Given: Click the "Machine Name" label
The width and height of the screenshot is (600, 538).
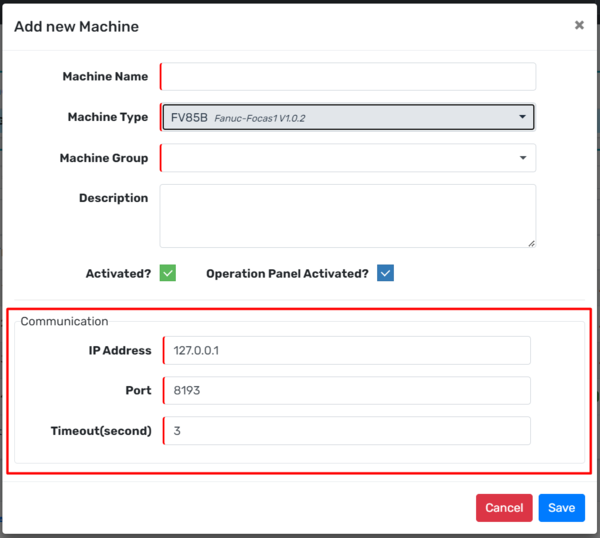Looking at the screenshot, I should click(x=105, y=77).
